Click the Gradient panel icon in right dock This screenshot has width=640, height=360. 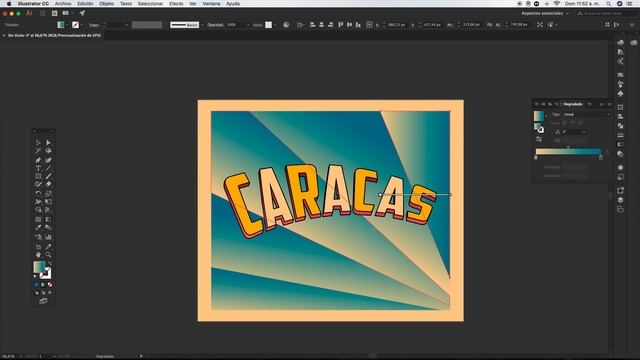620,144
